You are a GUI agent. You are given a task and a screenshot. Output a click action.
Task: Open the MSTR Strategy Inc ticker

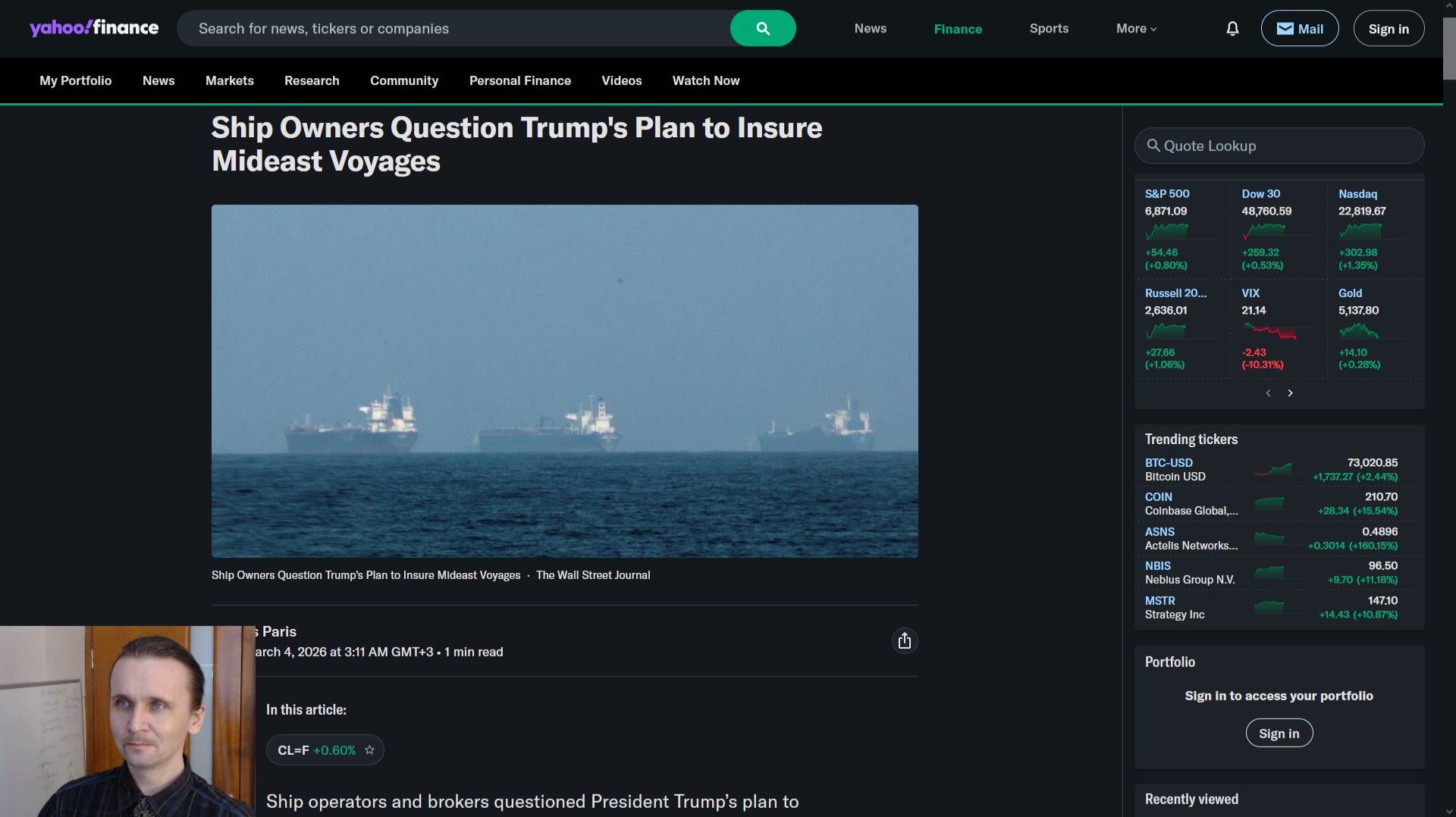[1175, 608]
